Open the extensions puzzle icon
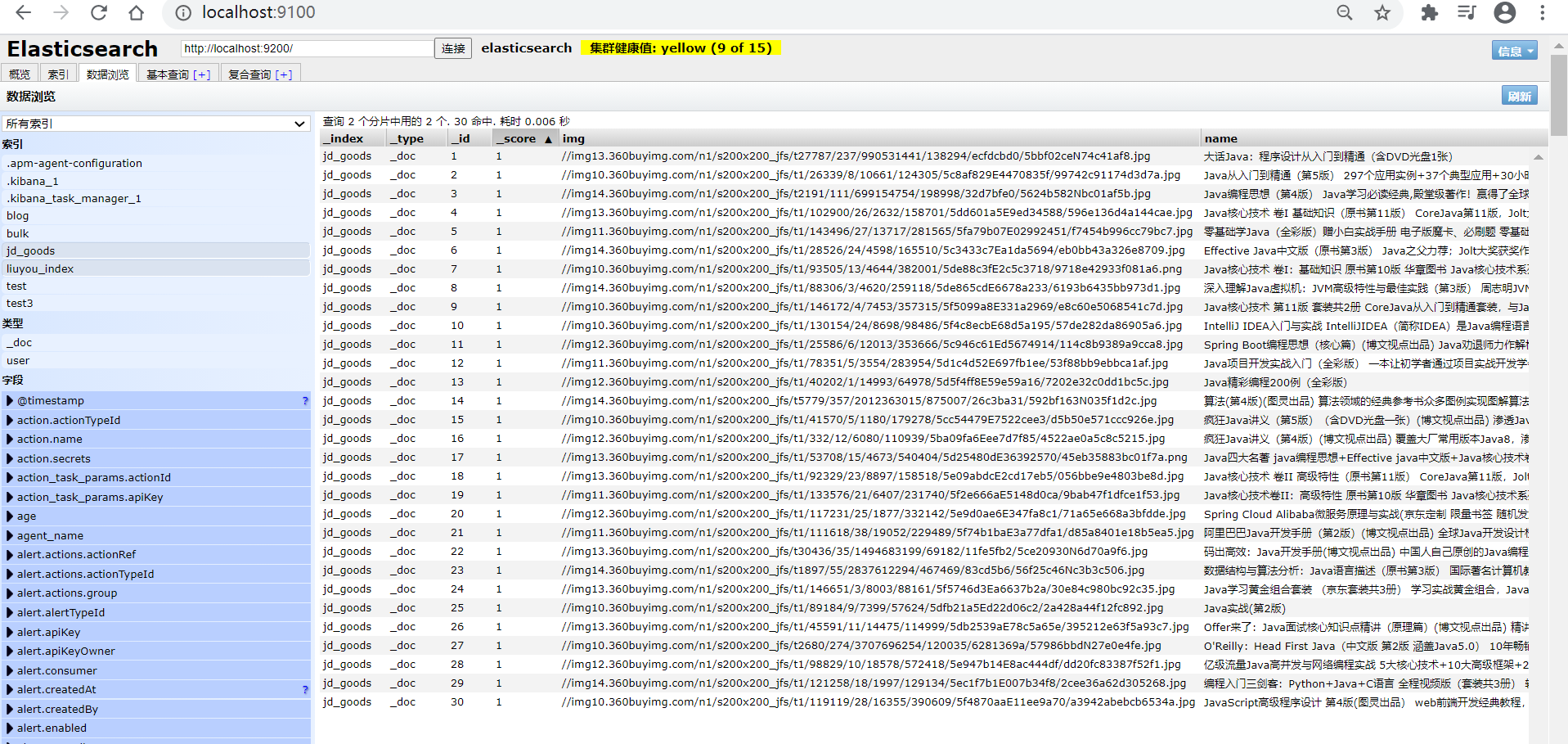Viewport: 1568px width, 744px height. pyautogui.click(x=1429, y=13)
